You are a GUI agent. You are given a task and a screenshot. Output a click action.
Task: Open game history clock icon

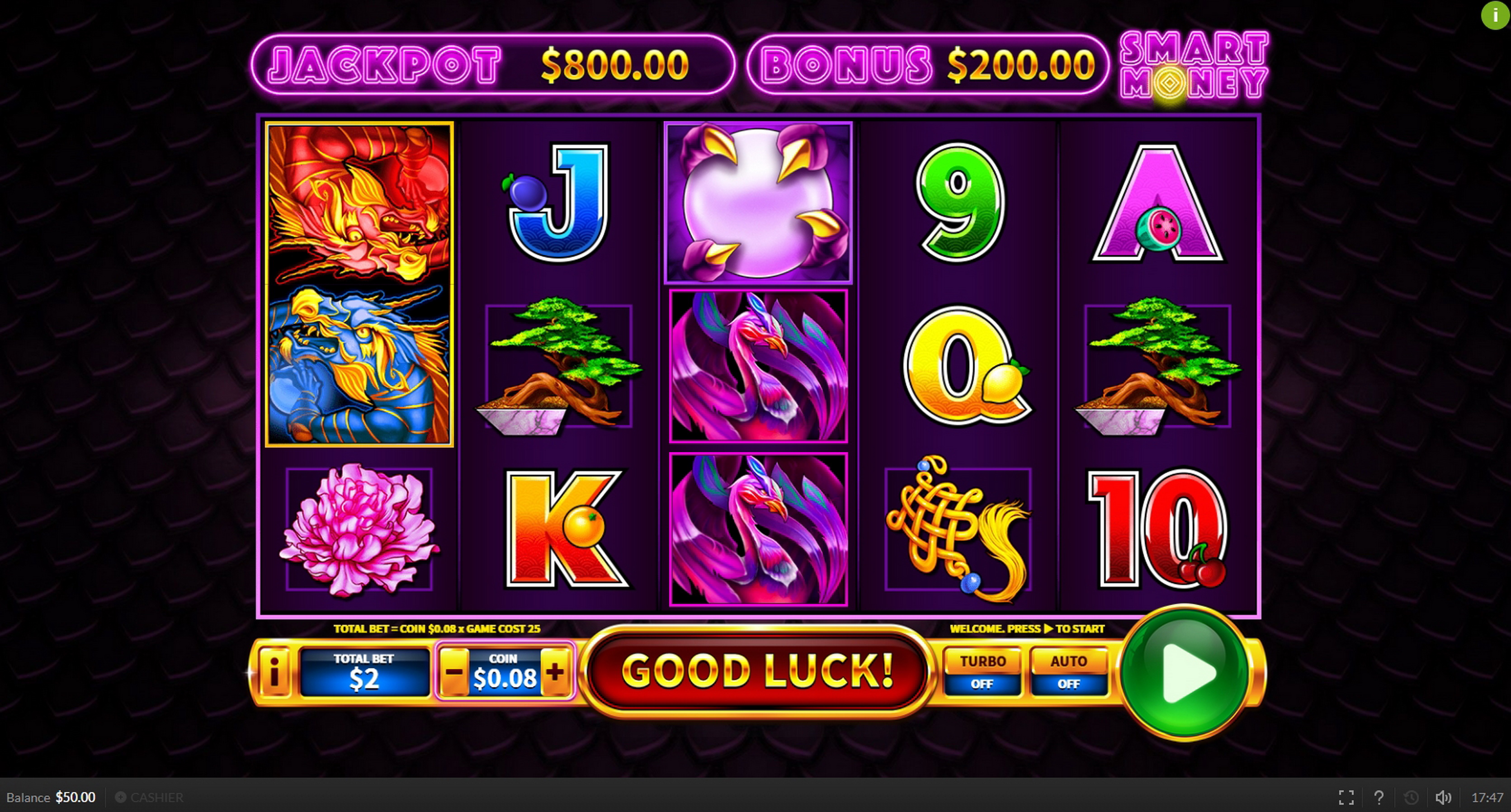pos(1411,798)
